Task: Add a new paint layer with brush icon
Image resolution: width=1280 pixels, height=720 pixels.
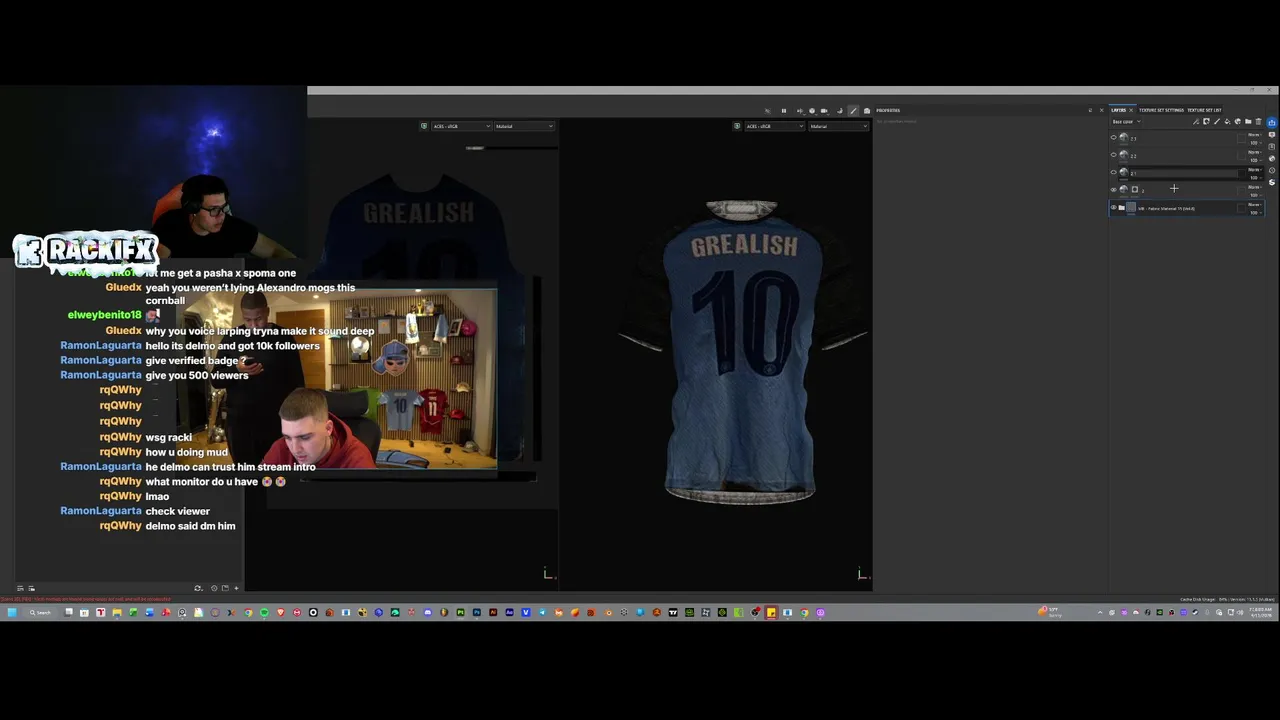Action: [1217, 122]
